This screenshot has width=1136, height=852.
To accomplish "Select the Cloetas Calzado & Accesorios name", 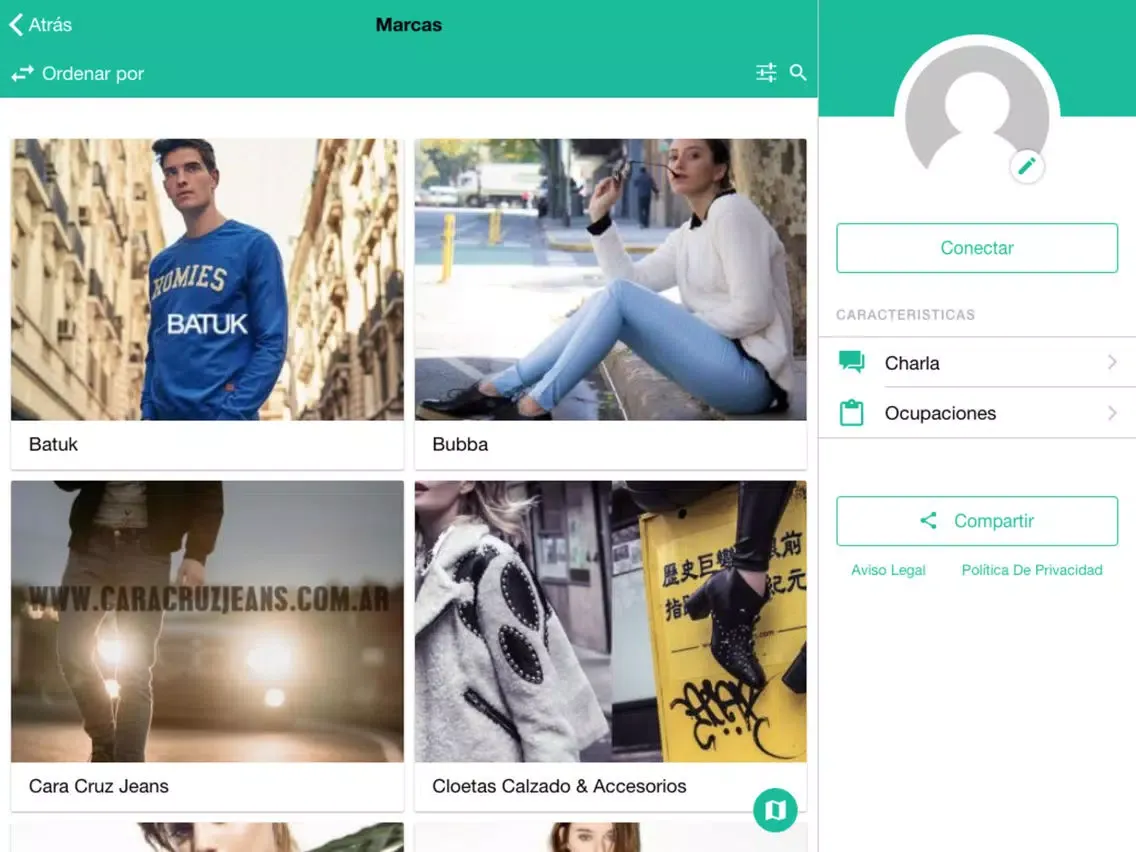I will (559, 786).
